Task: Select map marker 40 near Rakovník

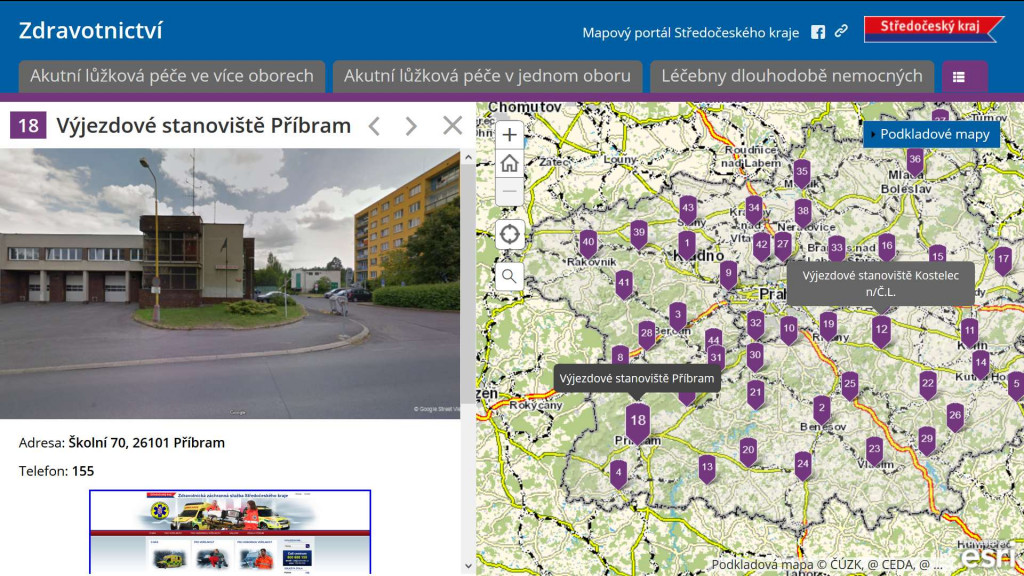Action: tap(588, 244)
